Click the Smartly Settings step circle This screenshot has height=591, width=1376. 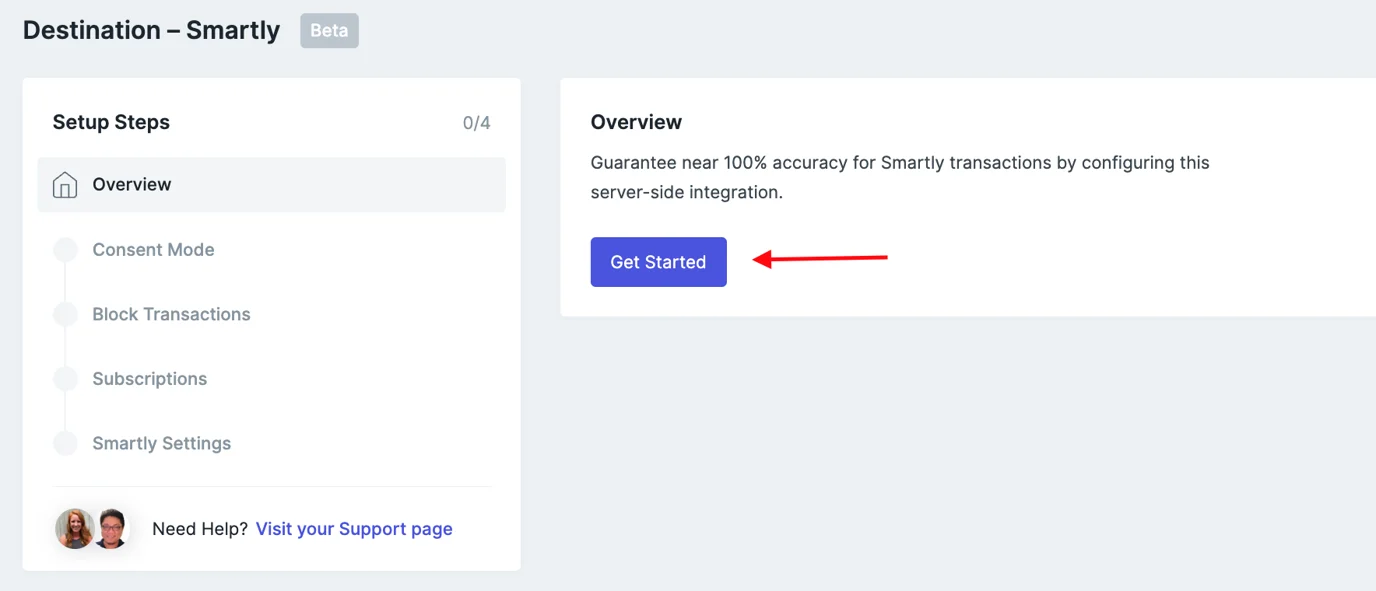pyautogui.click(x=65, y=443)
